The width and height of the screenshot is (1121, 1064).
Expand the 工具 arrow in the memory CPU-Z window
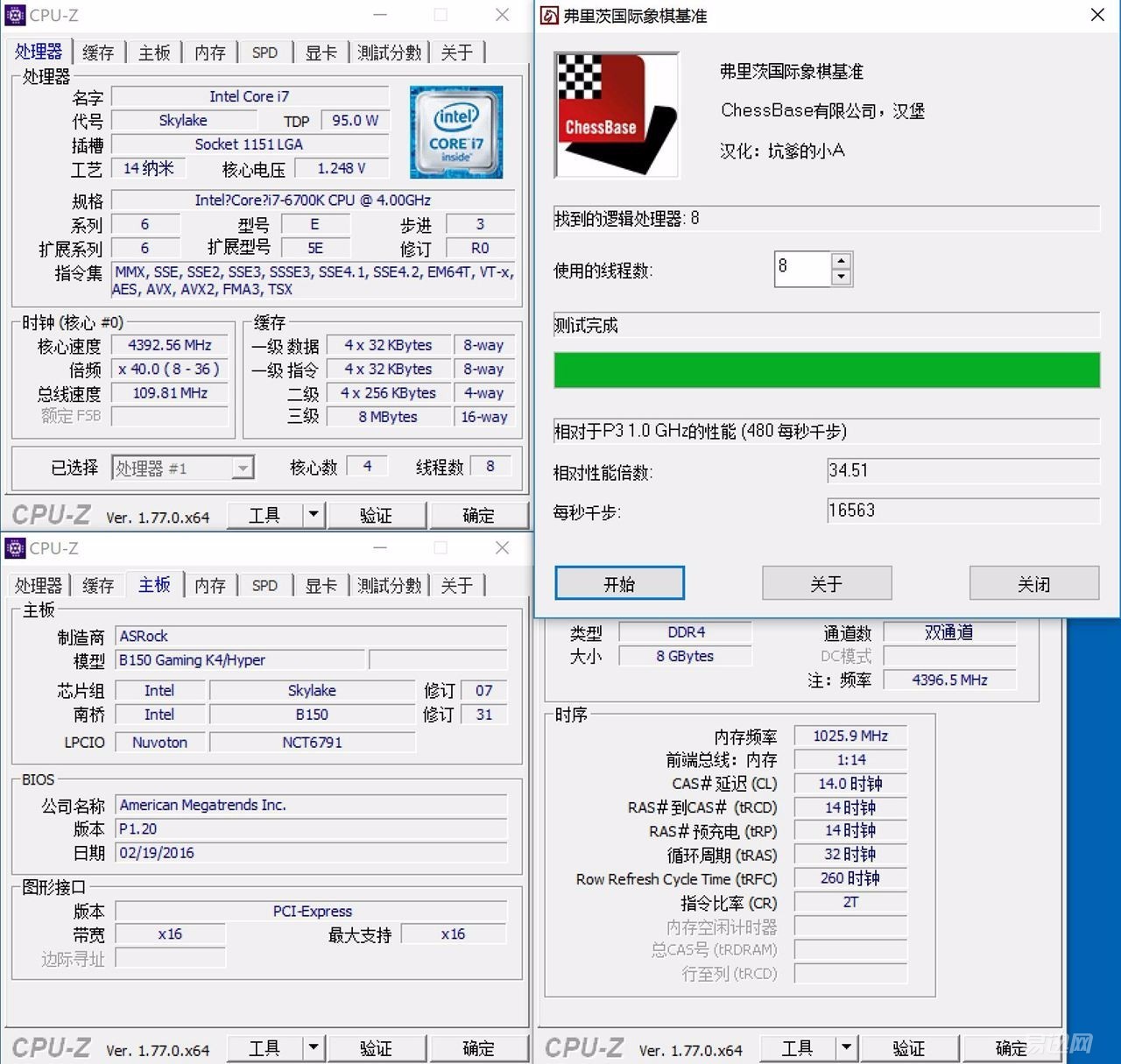(x=846, y=1047)
